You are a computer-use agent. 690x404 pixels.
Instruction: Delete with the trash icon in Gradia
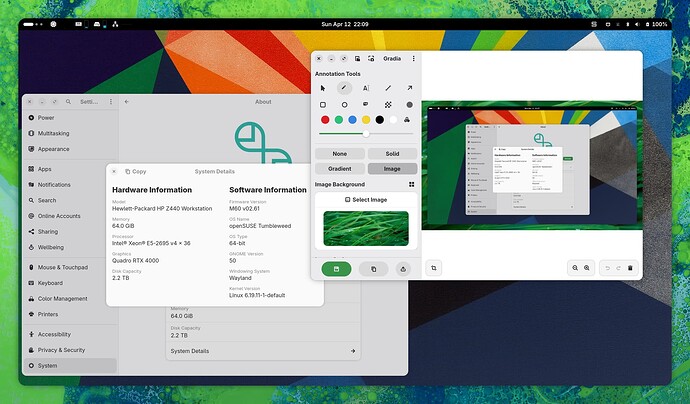tap(630, 268)
